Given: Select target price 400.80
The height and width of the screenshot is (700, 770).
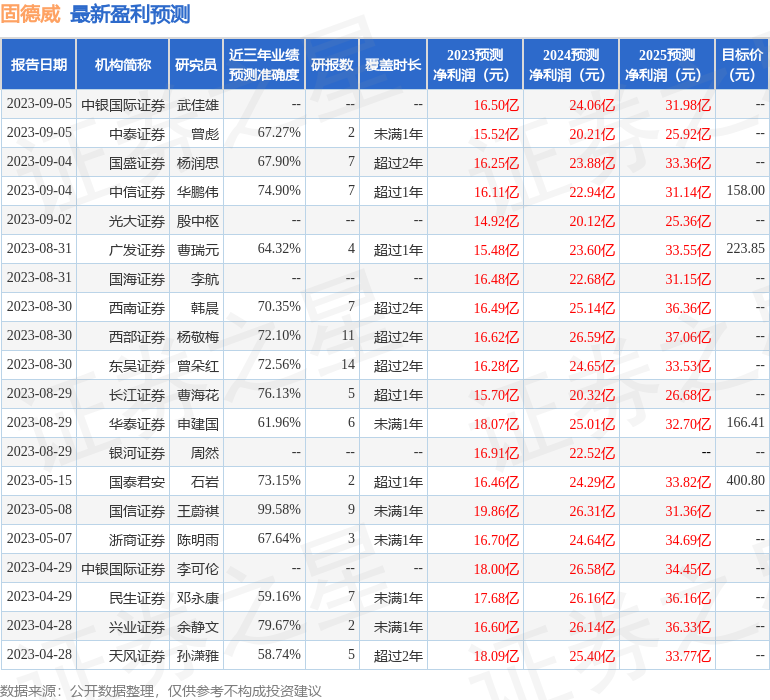Looking at the screenshot, I should click(x=745, y=480).
